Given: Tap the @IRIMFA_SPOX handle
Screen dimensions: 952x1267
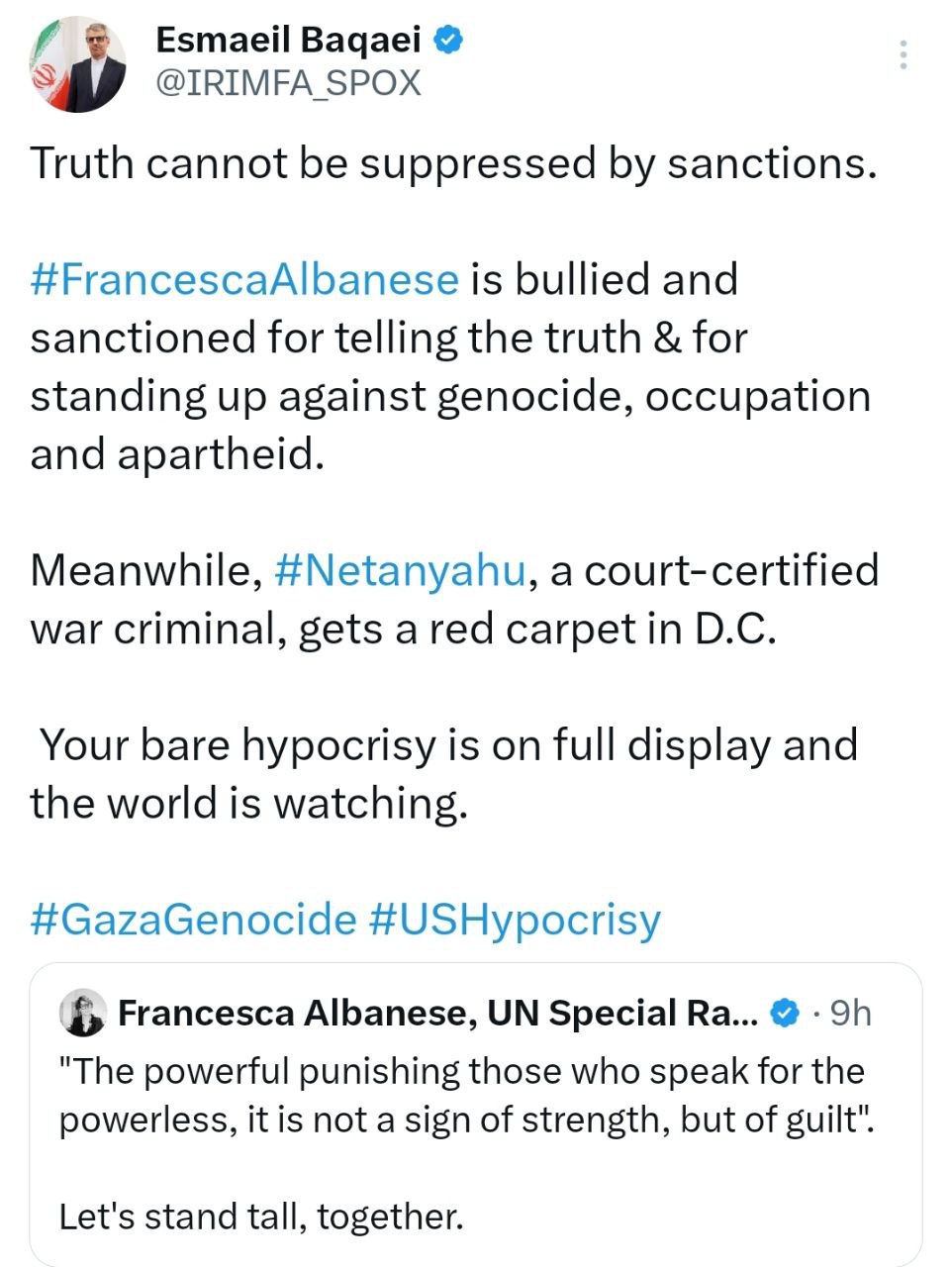Looking at the screenshot, I should click(x=288, y=83).
